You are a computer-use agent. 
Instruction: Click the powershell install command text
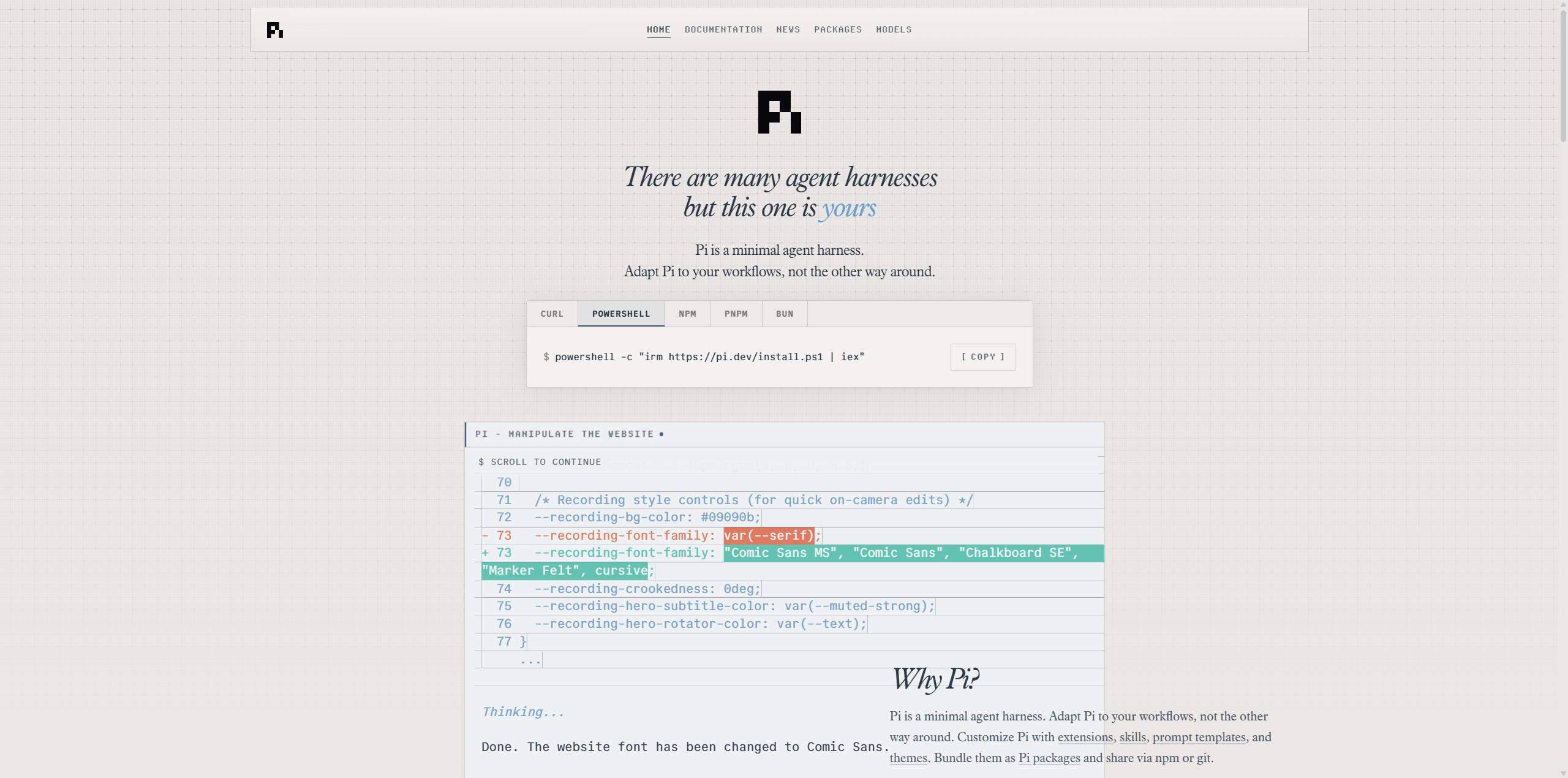point(710,357)
